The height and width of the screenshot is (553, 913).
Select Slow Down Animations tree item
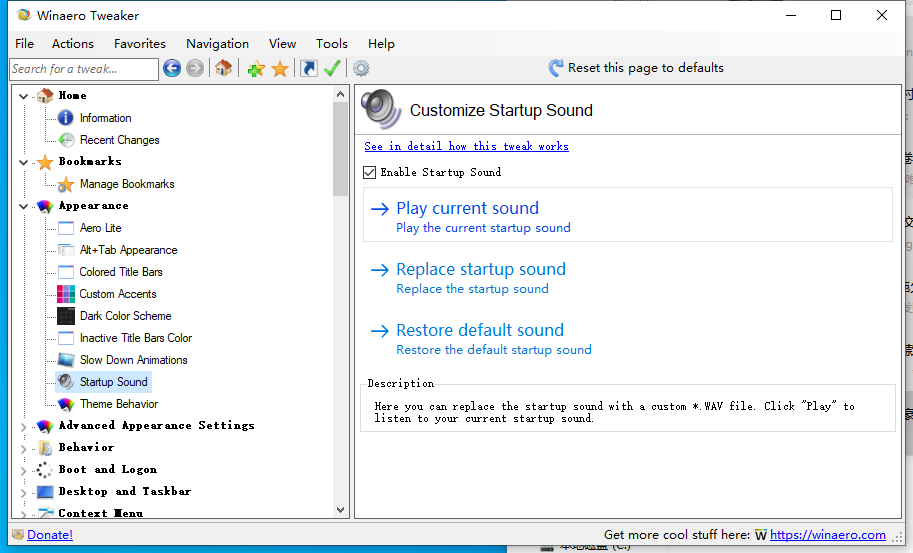pos(133,360)
